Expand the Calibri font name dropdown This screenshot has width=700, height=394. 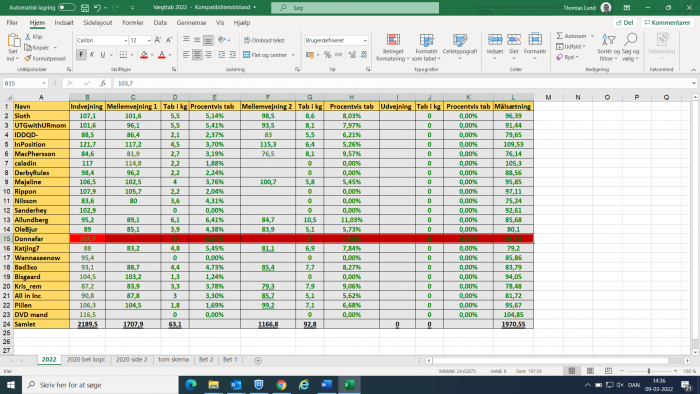pyautogui.click(x=125, y=40)
